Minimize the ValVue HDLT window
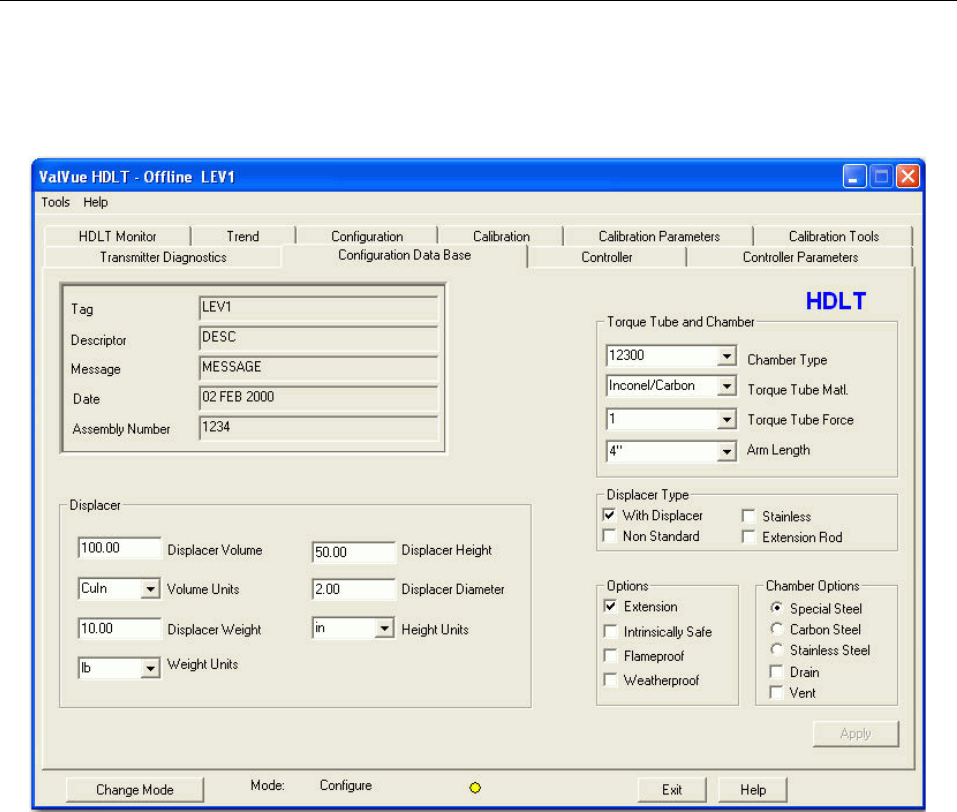Image resolution: width=957 pixels, height=812 pixels. click(854, 176)
